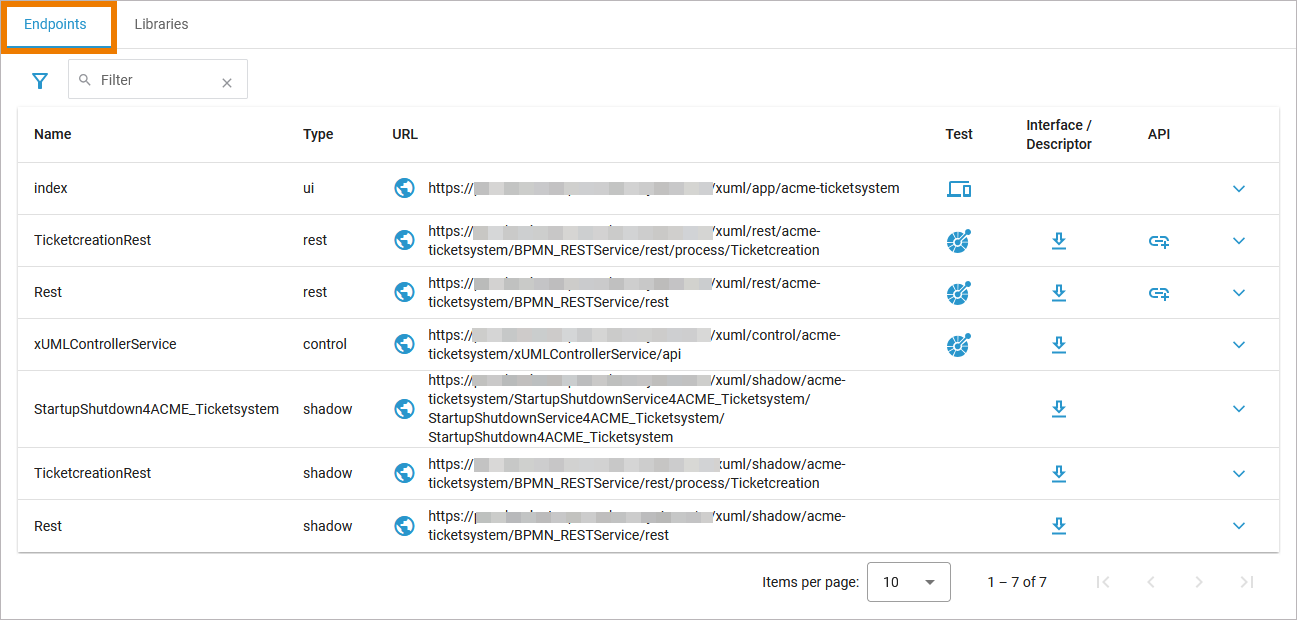Sort table by Name column header
Viewport: 1297px width, 620px height.
pos(53,134)
